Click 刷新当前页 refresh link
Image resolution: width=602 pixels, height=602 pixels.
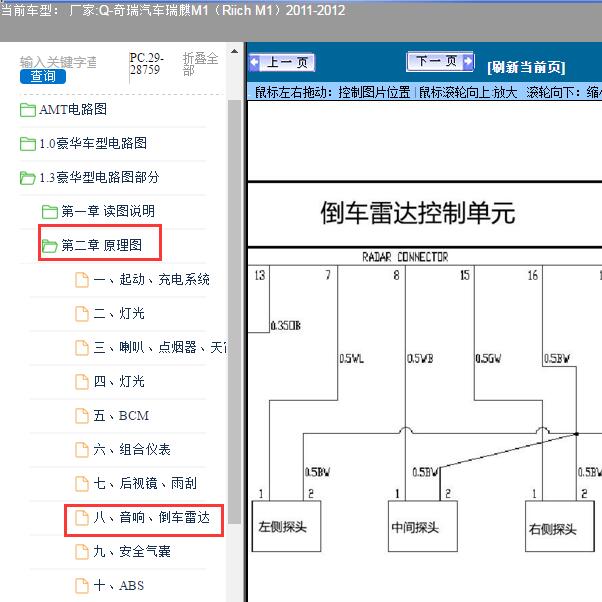[526, 68]
